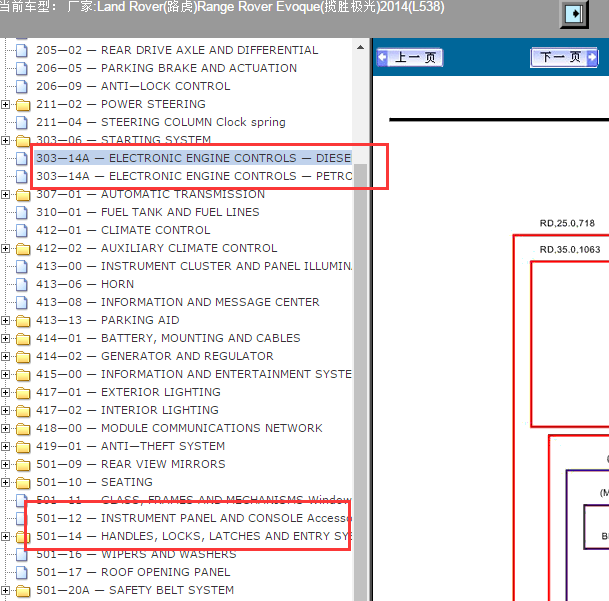609x601 pixels.
Task: Select the 211-02 POWER STEERING label
Action: pos(121,104)
